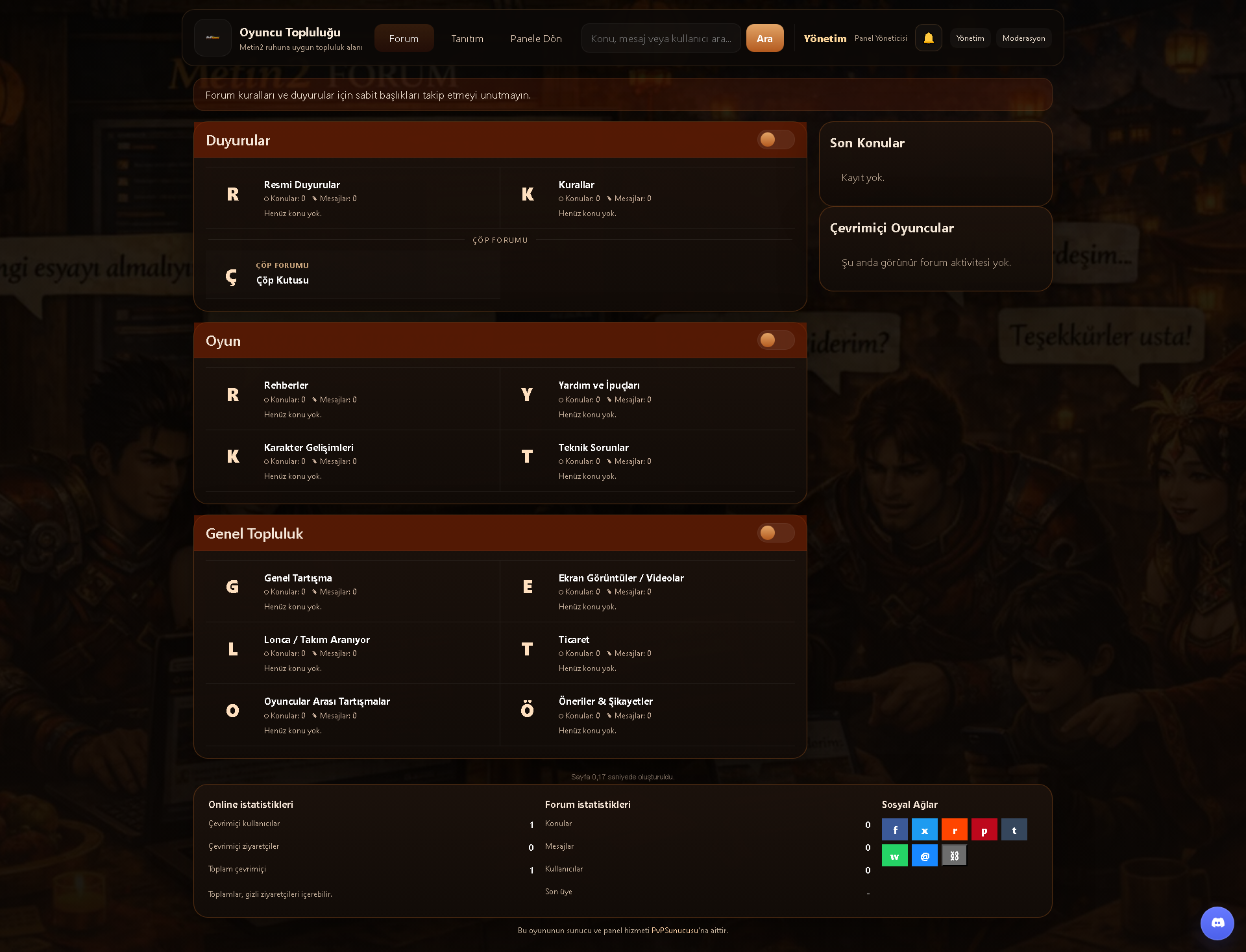Share via WhatsApp

[894, 856]
